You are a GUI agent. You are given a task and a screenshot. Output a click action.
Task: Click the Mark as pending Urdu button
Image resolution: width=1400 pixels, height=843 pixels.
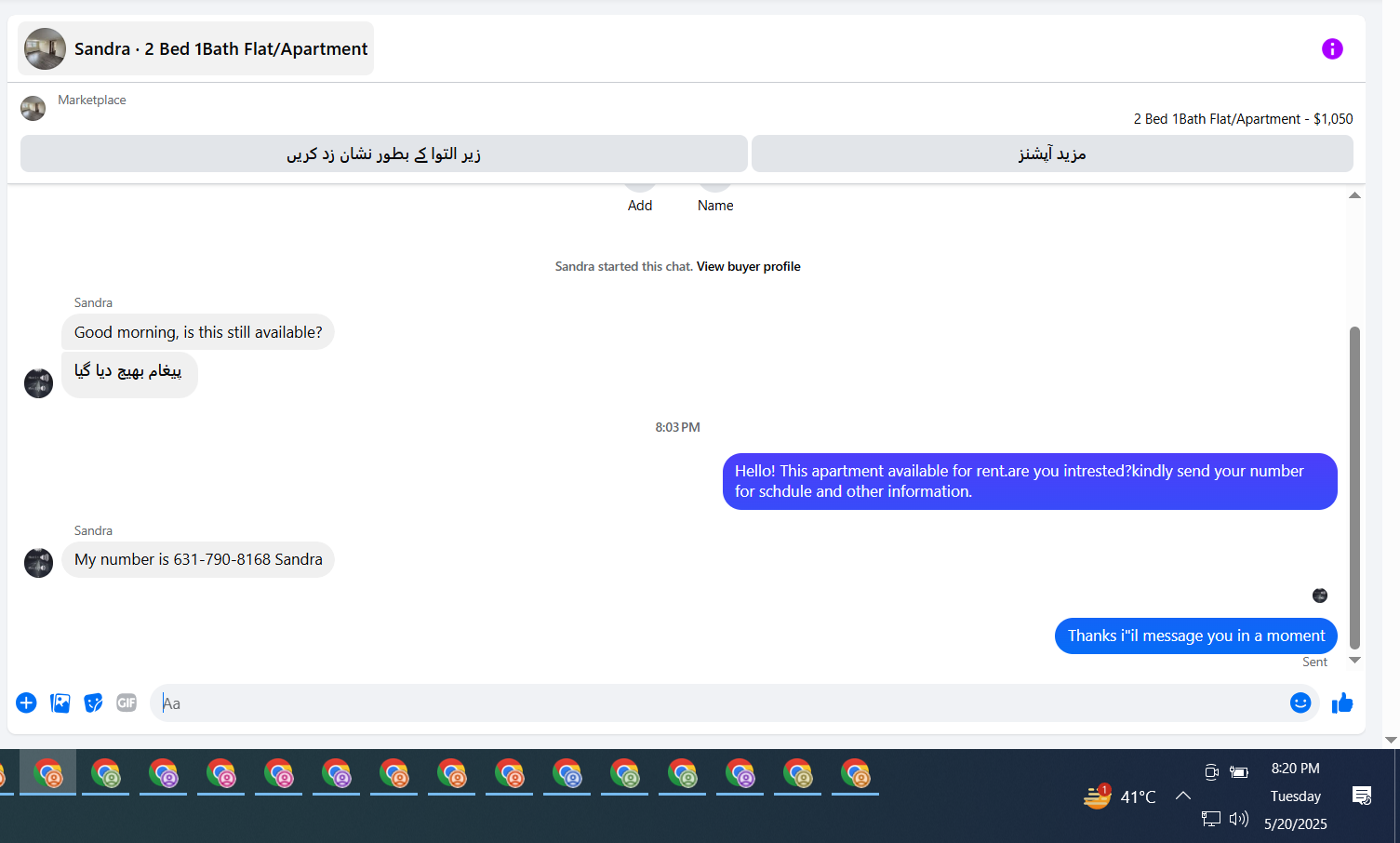click(384, 154)
